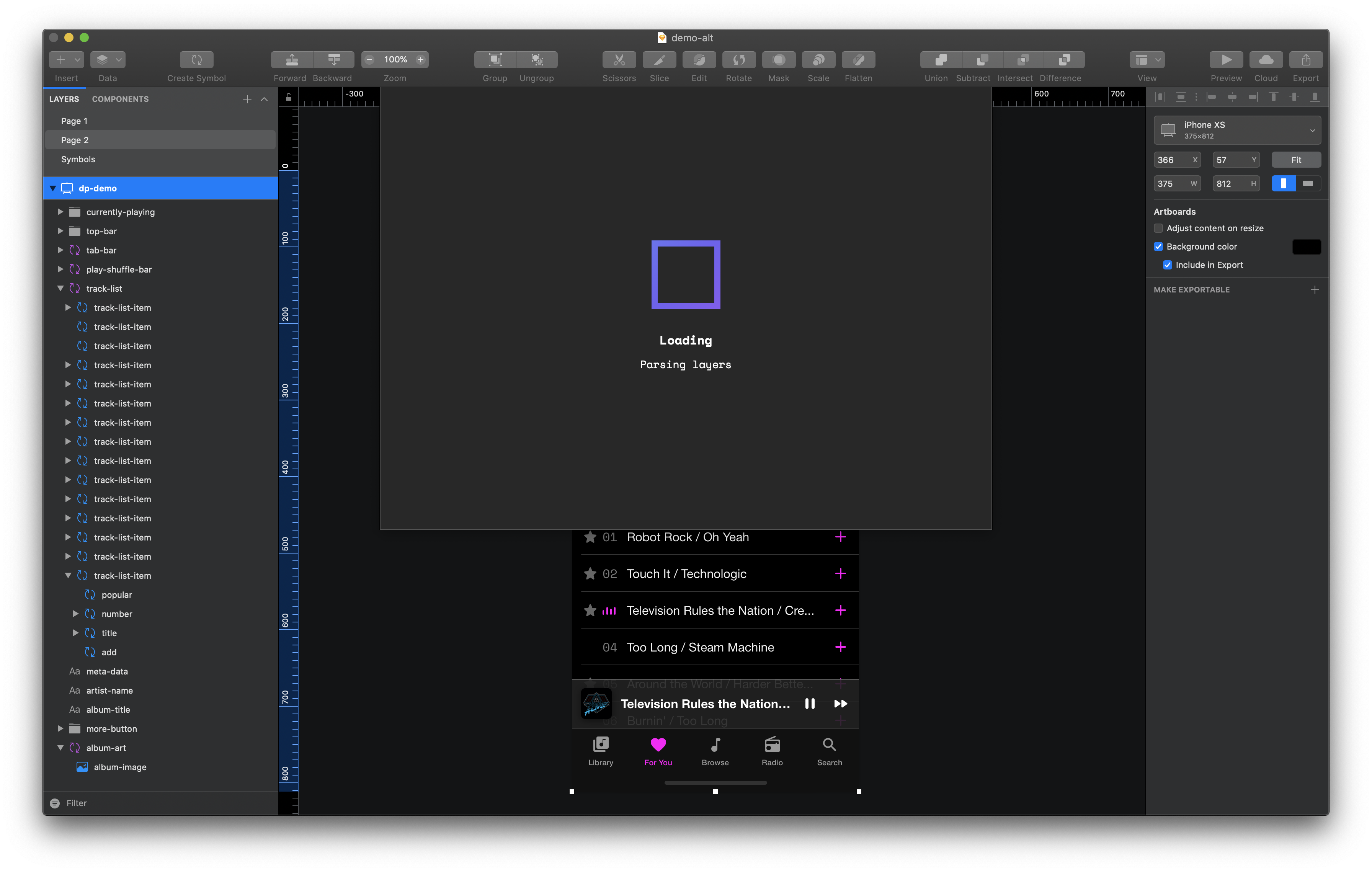This screenshot has height=872, width=1372.
Task: Click the Union boolean operation icon
Action: [x=941, y=59]
